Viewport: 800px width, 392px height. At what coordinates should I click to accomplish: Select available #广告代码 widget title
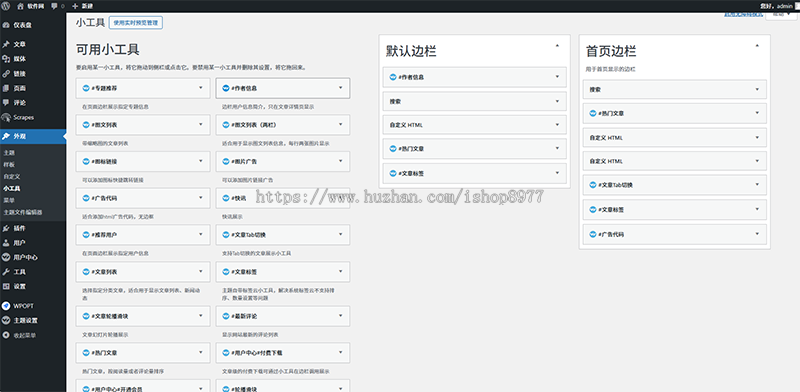point(104,198)
